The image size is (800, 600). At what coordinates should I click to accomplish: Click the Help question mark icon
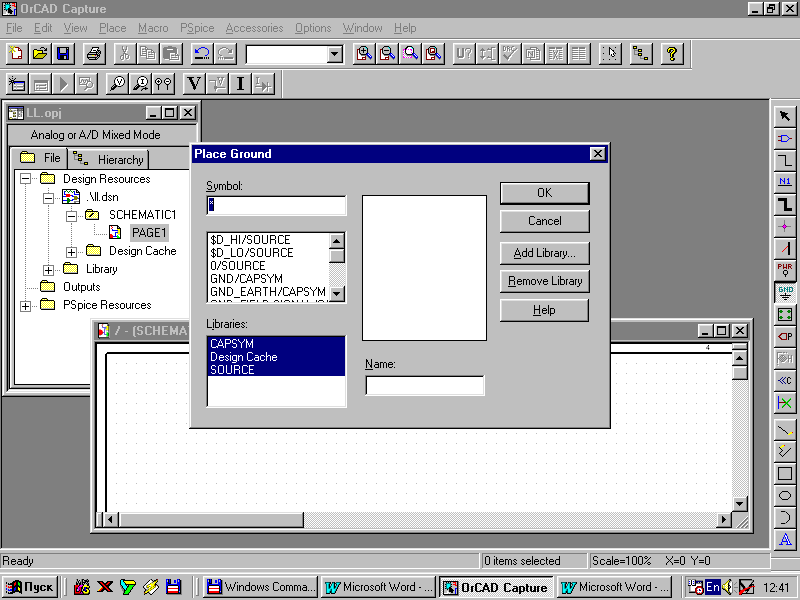[x=672, y=54]
